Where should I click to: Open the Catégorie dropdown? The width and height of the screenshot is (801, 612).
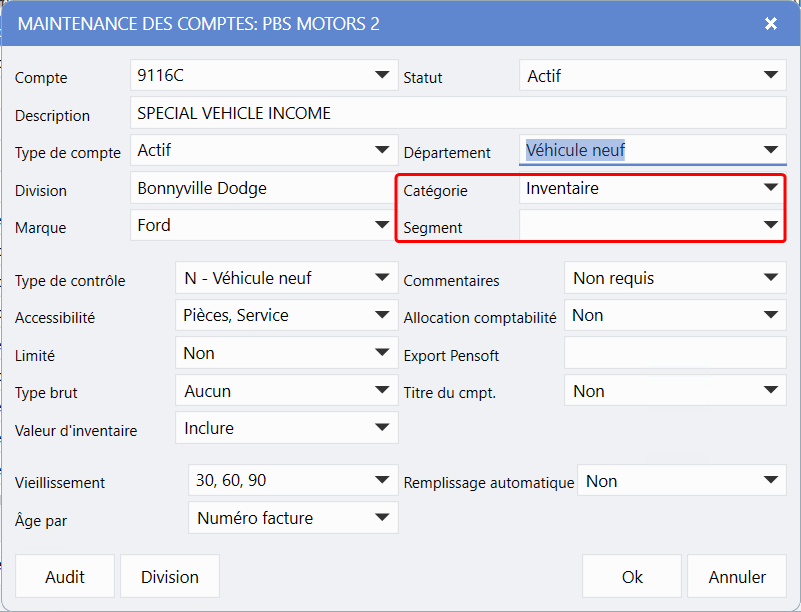click(652, 188)
